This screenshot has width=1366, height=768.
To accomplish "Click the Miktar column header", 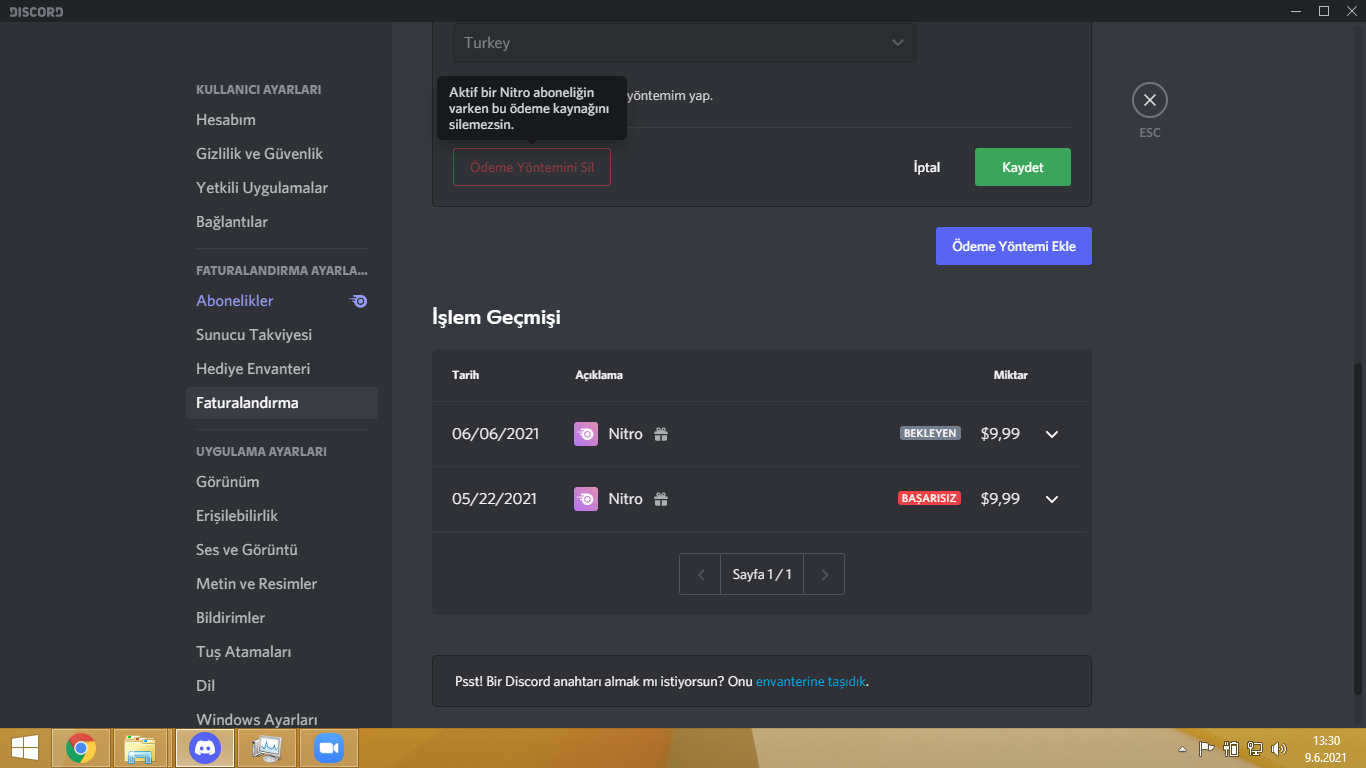I will (x=1010, y=375).
